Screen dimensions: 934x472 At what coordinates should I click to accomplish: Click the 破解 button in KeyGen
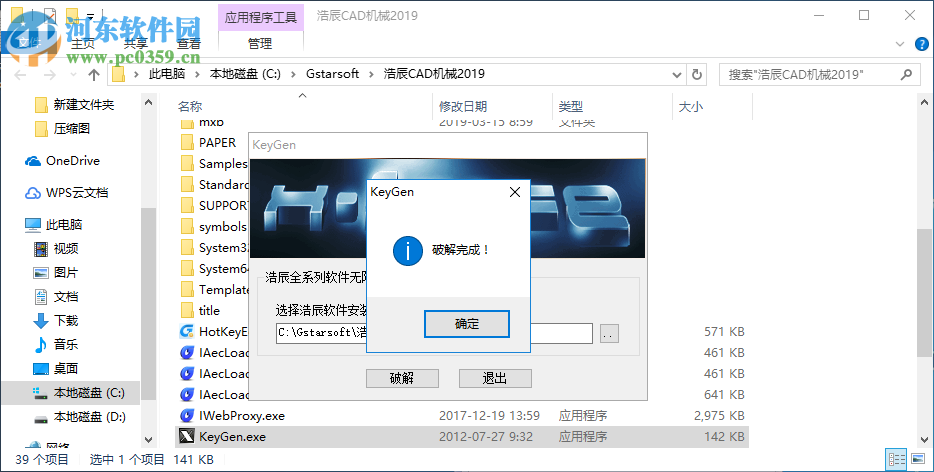[402, 378]
